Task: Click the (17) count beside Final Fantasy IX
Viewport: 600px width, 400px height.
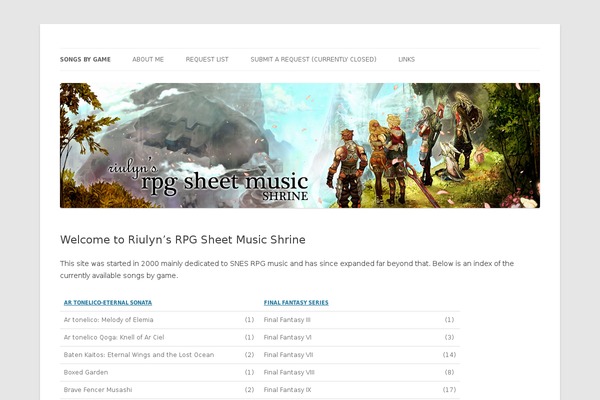Action: click(449, 390)
